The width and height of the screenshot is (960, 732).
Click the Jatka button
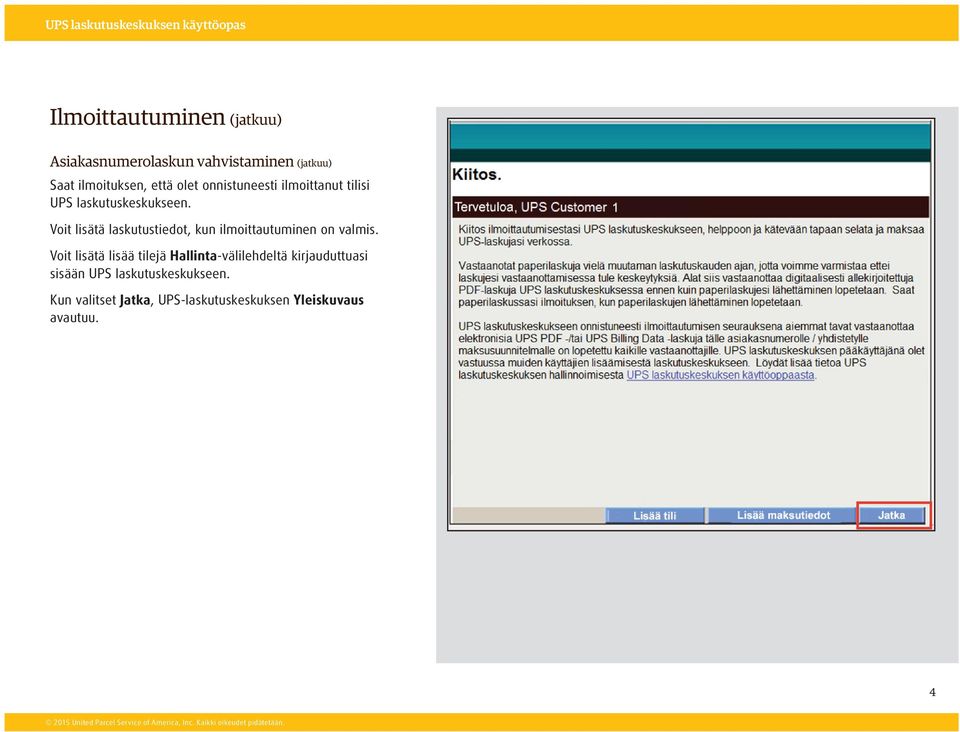891,515
